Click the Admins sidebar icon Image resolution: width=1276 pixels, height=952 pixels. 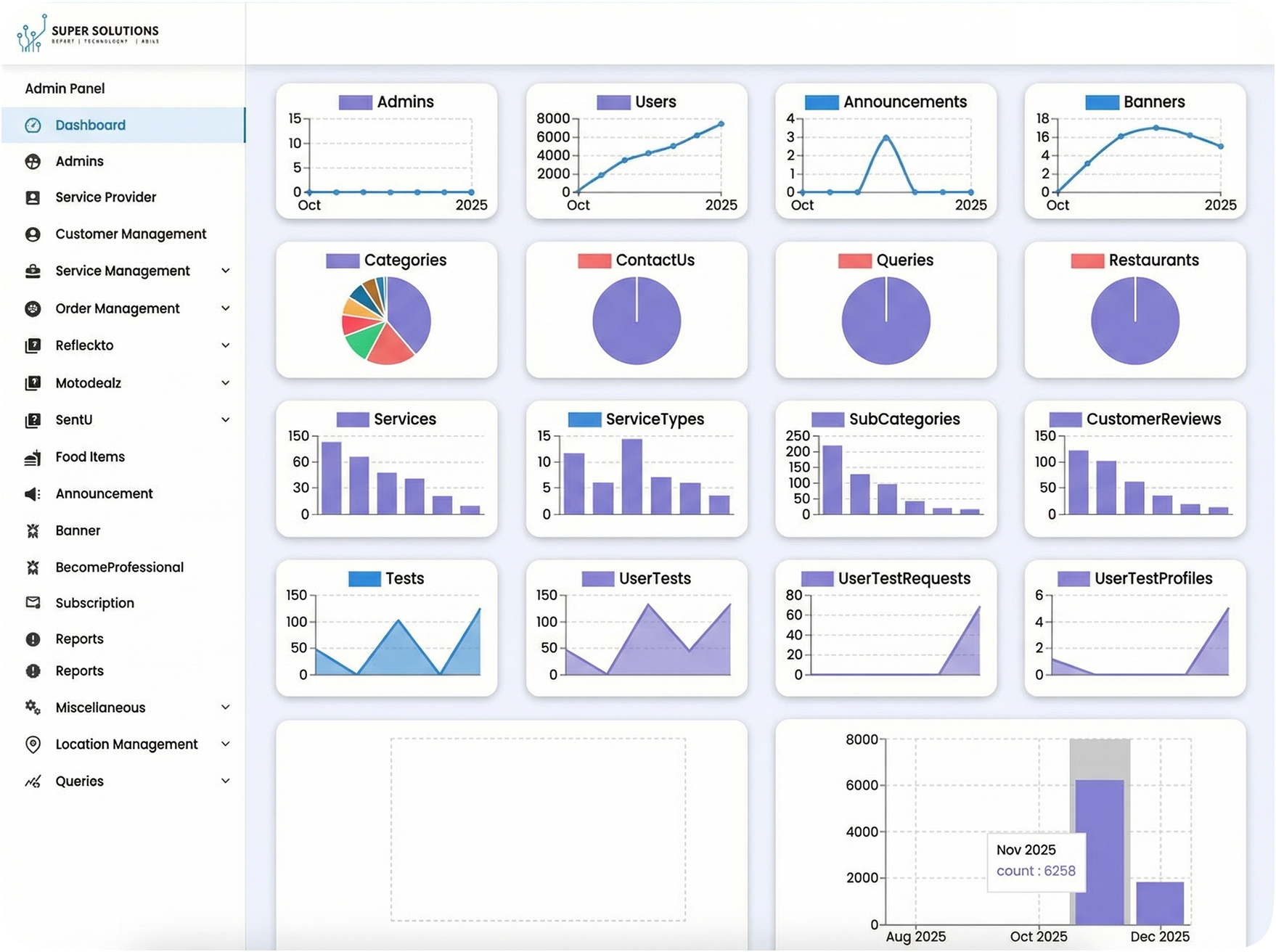33,162
